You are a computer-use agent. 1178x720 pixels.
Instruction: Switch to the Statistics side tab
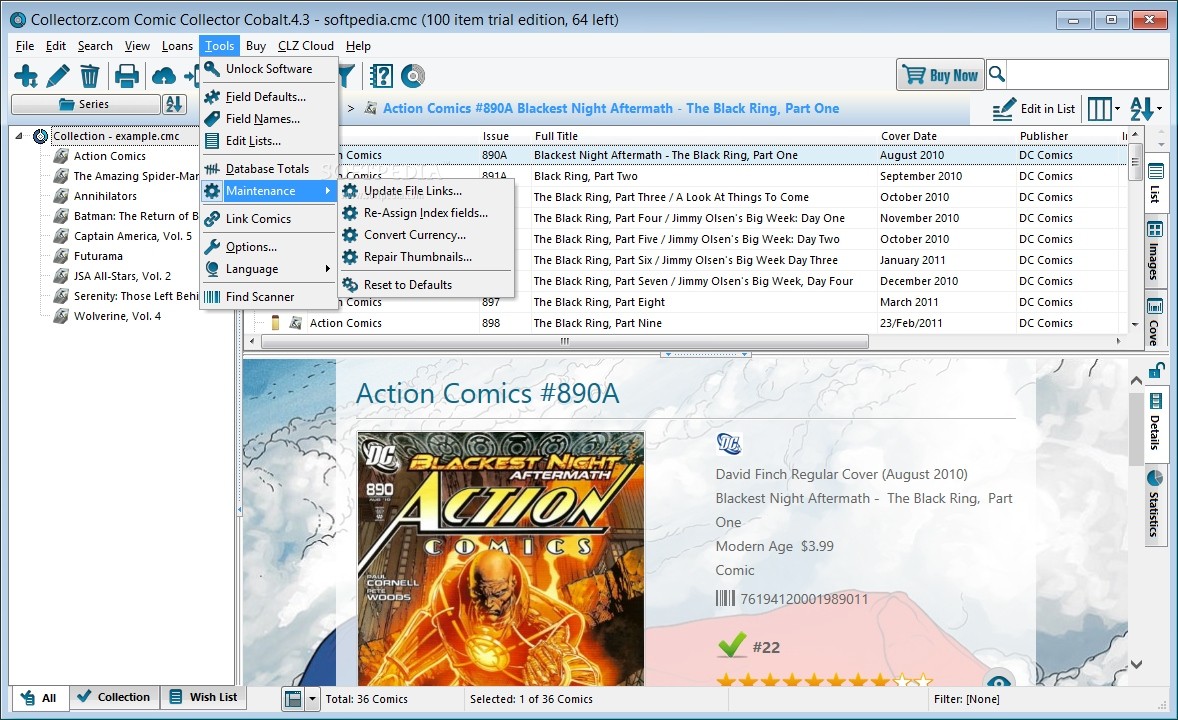(1155, 504)
